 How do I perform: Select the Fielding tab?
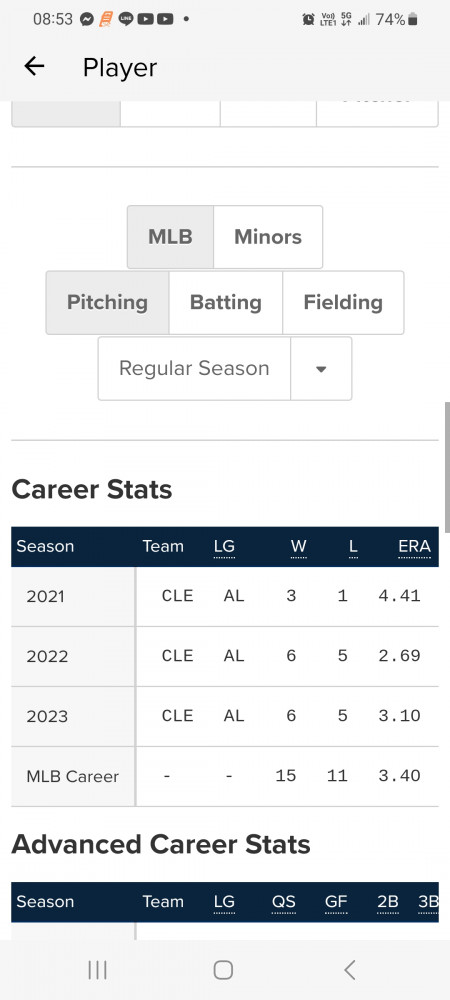[343, 302]
